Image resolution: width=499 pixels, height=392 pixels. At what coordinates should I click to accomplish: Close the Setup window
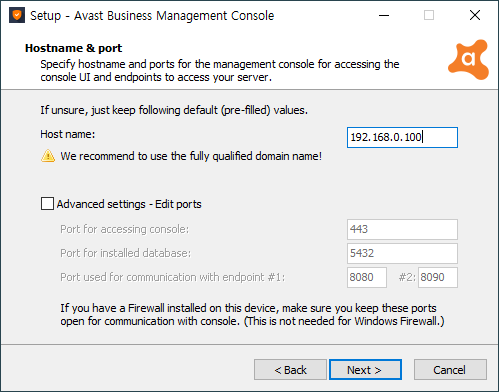point(475,15)
